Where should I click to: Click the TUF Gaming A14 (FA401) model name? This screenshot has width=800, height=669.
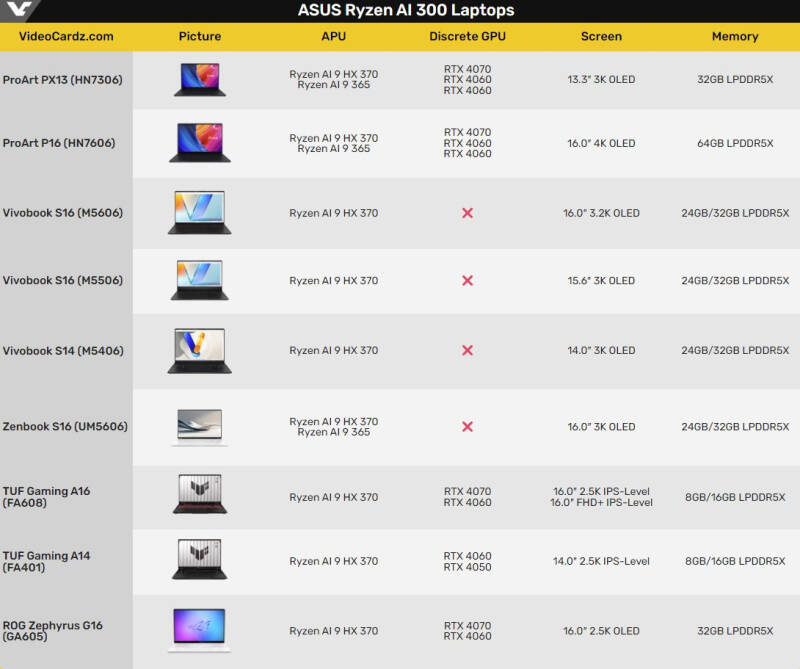pyautogui.click(x=46, y=561)
